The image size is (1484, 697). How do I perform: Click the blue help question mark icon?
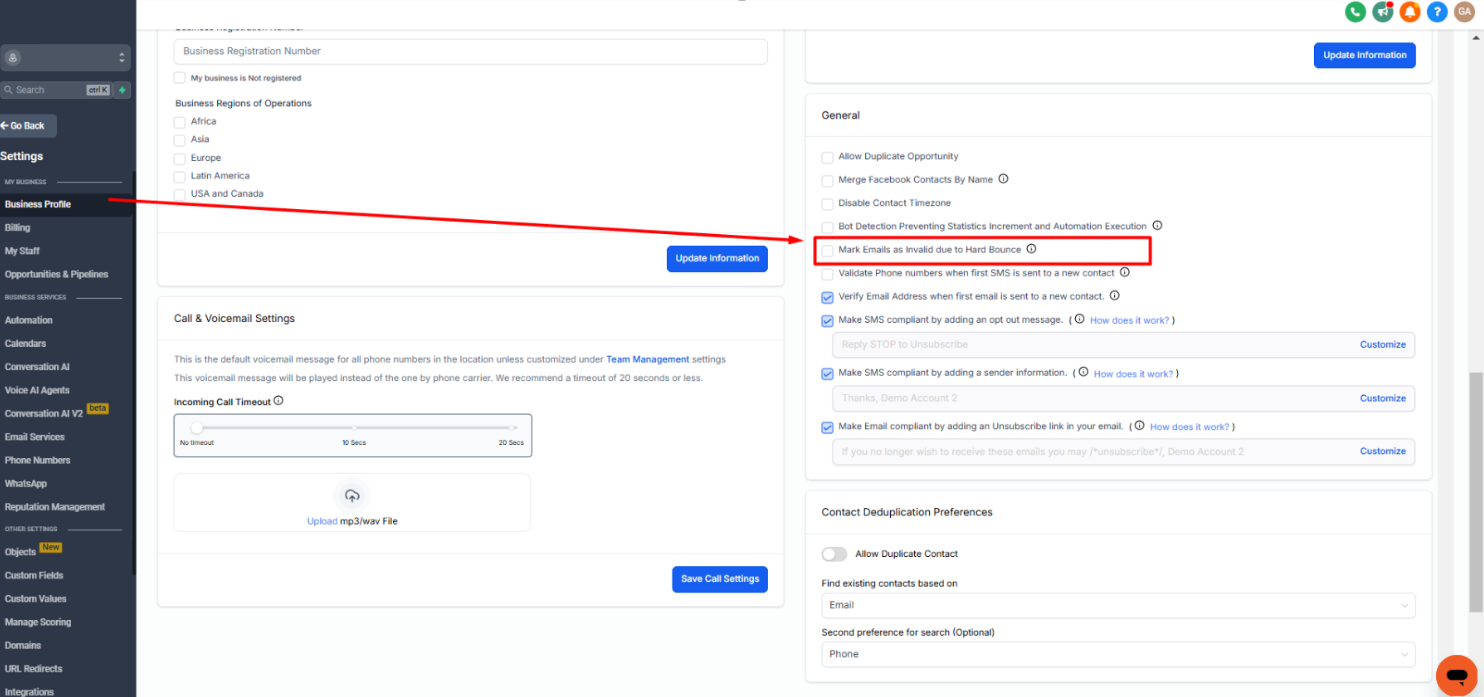[x=1437, y=12]
